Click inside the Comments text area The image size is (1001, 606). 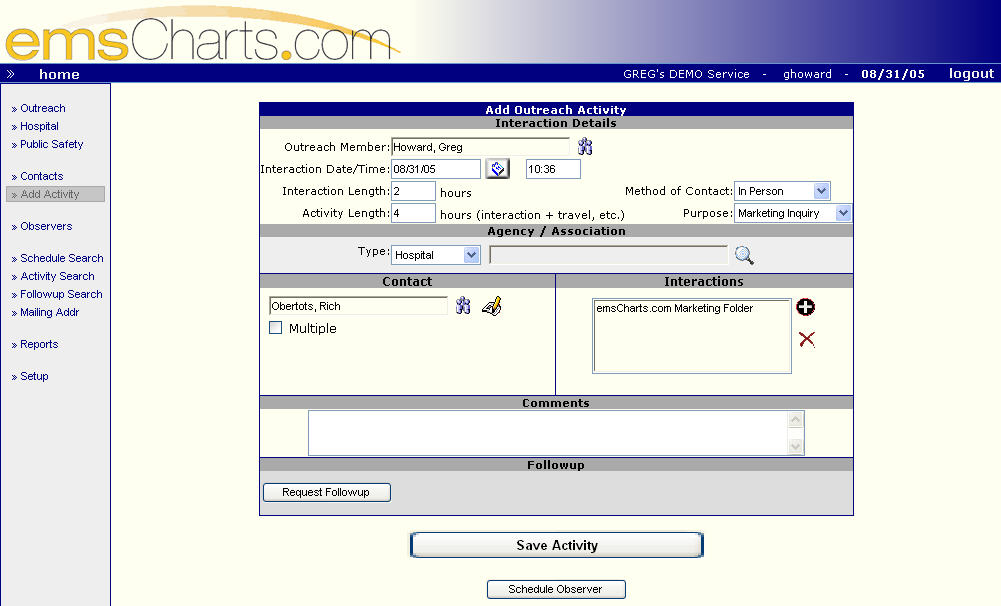tap(549, 433)
